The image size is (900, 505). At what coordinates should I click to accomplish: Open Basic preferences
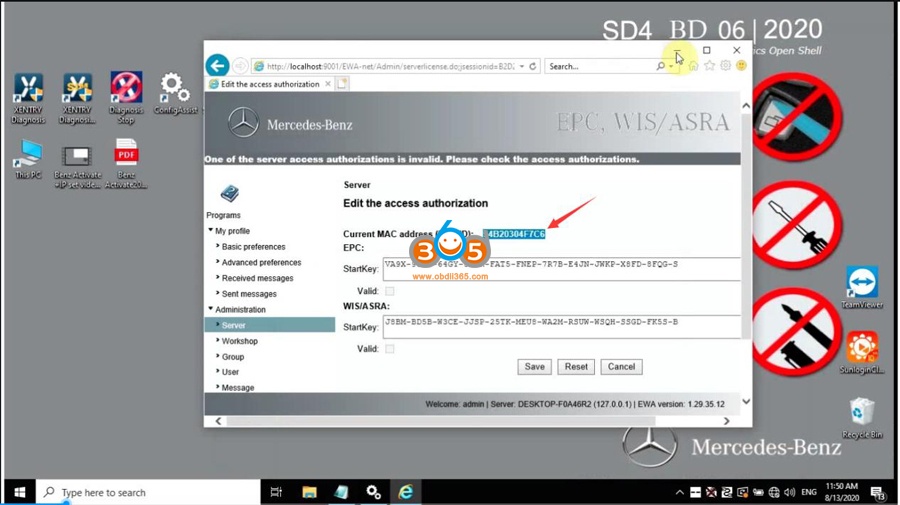[x=253, y=247]
